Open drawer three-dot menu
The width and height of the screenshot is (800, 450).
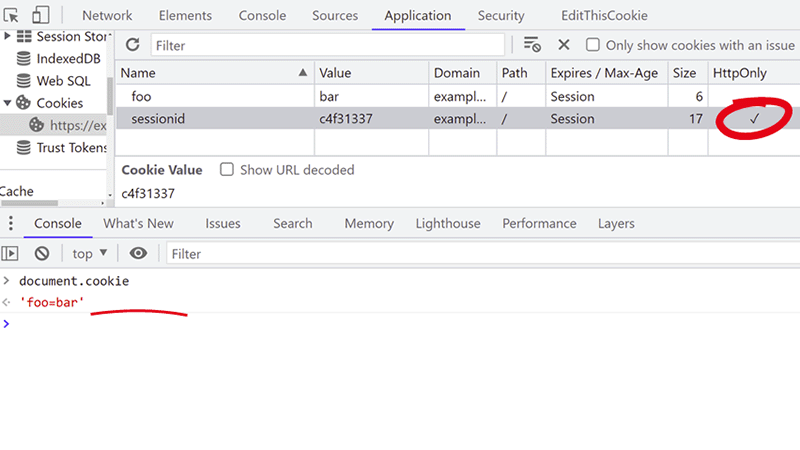coord(11,223)
